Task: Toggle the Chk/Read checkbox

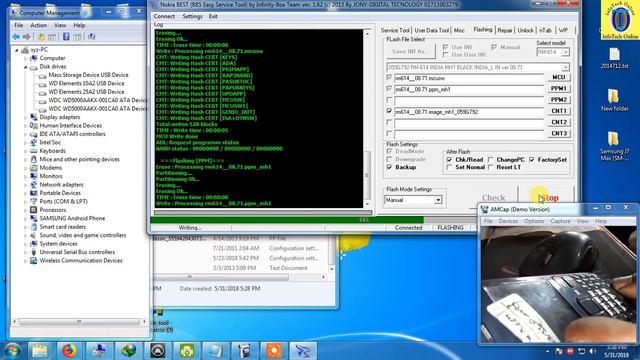Action: 449,160
